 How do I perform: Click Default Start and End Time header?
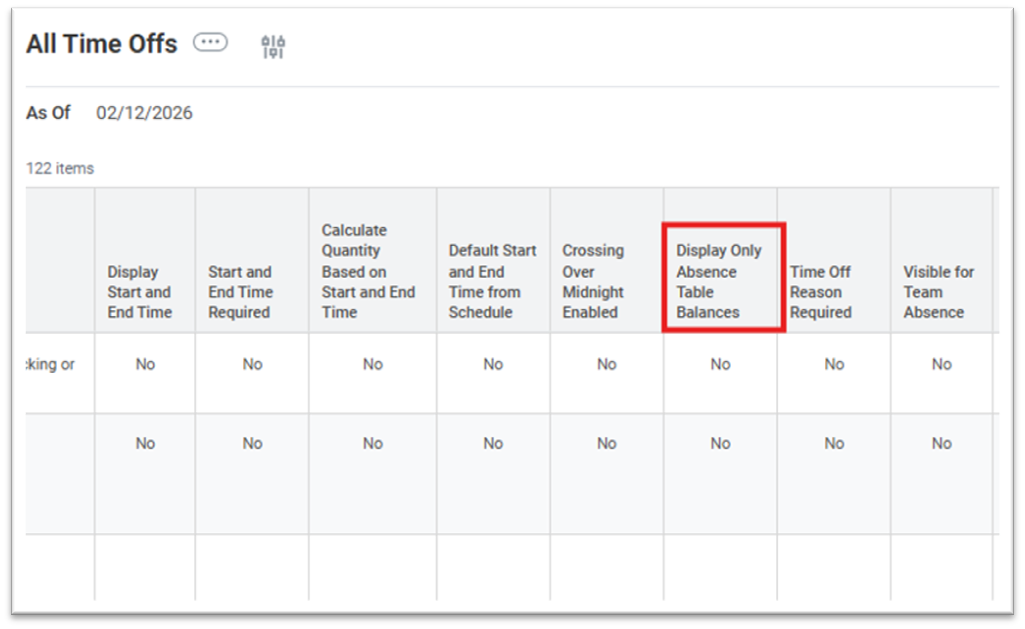[x=492, y=281]
